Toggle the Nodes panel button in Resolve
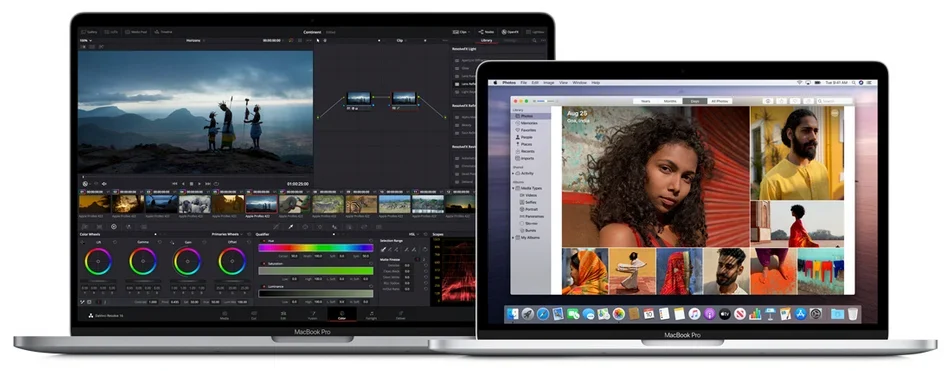950x371 pixels. point(486,32)
